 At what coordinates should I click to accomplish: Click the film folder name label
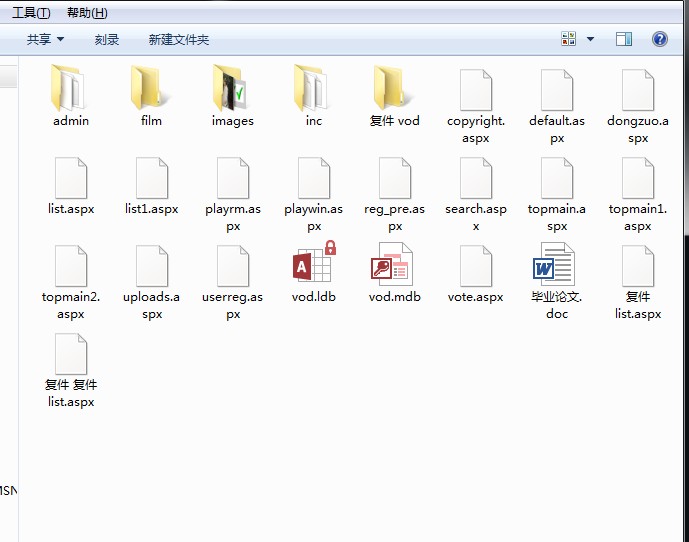tap(152, 120)
